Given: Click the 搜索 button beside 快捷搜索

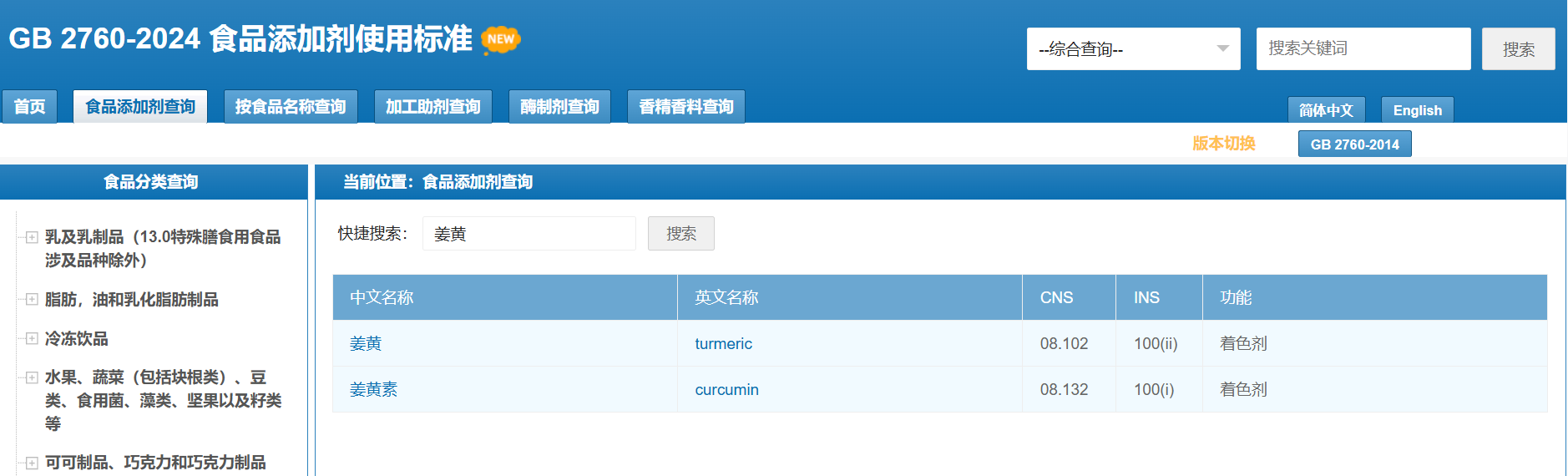Looking at the screenshot, I should (x=680, y=234).
